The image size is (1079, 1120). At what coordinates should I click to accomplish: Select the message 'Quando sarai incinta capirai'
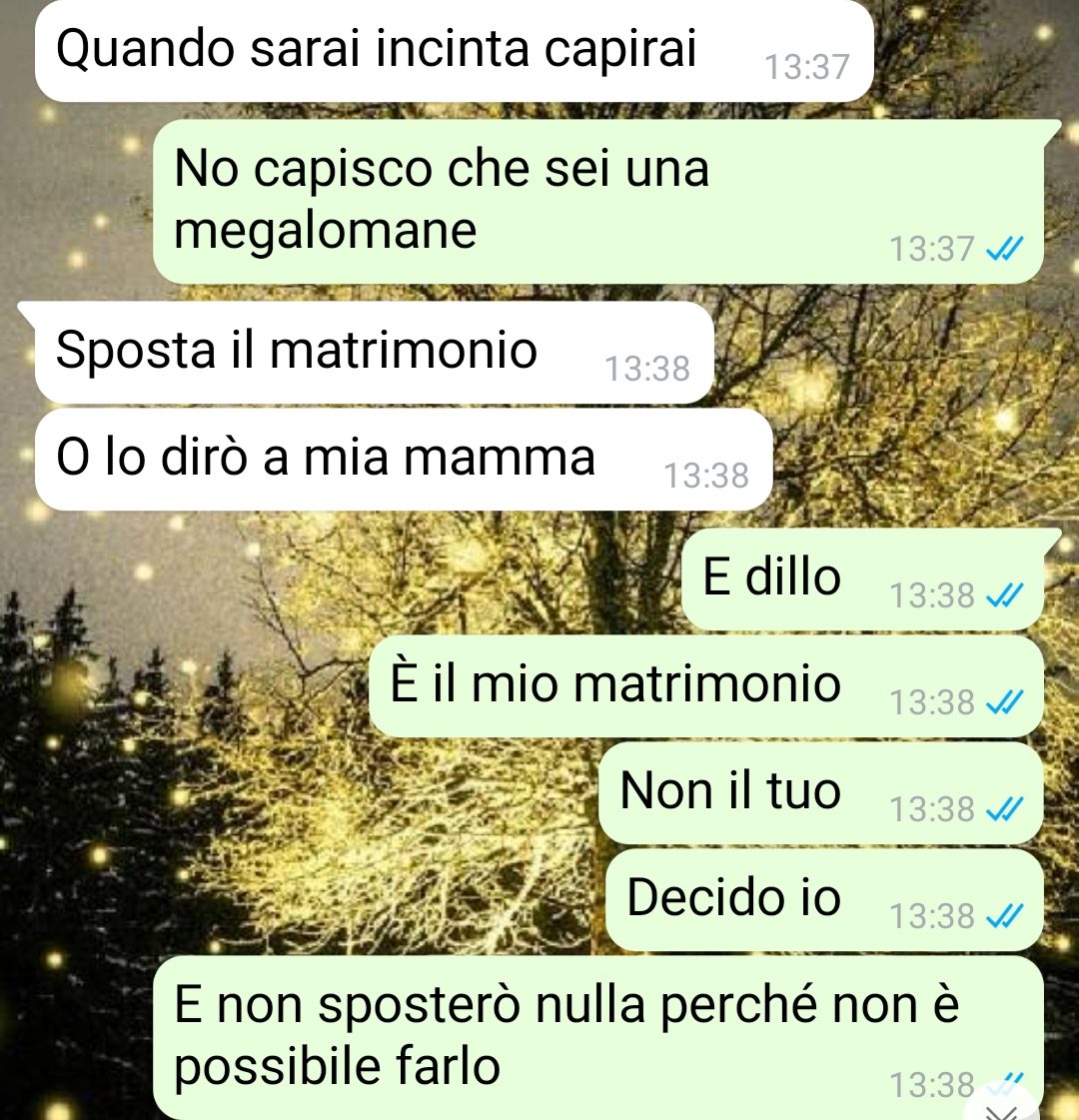click(455, 50)
